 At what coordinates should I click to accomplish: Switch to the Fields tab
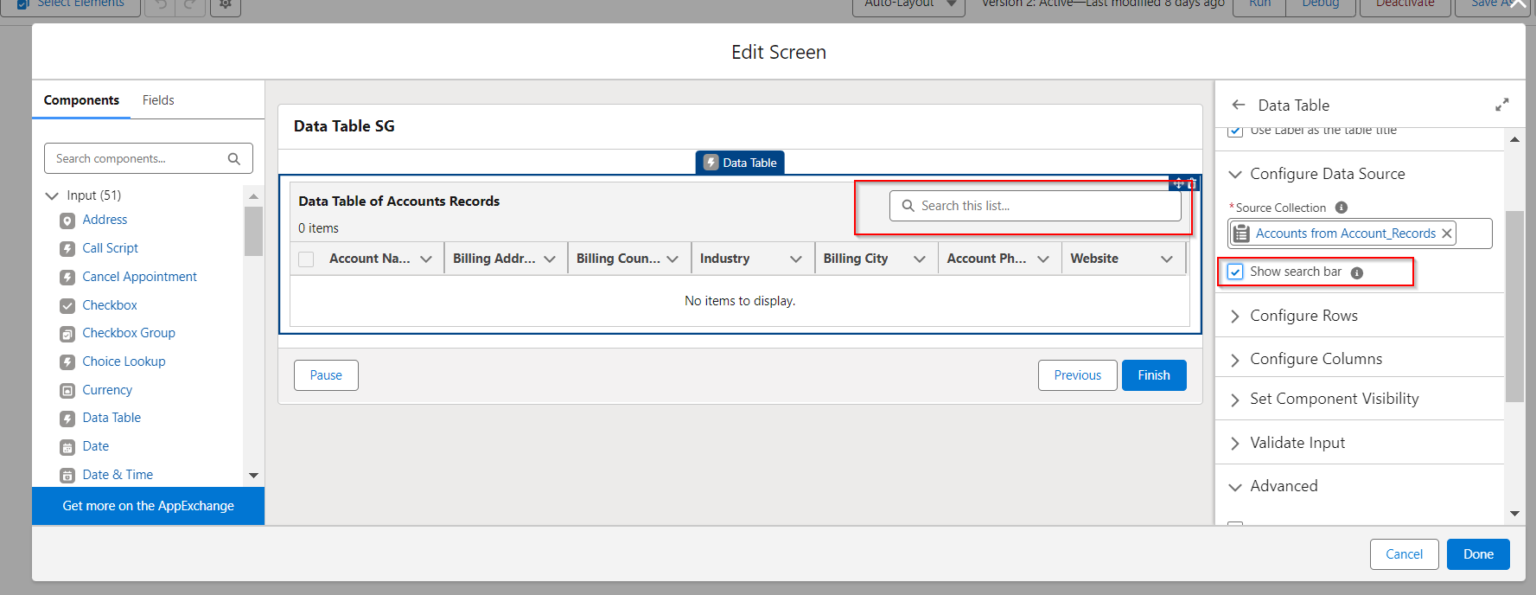click(158, 100)
